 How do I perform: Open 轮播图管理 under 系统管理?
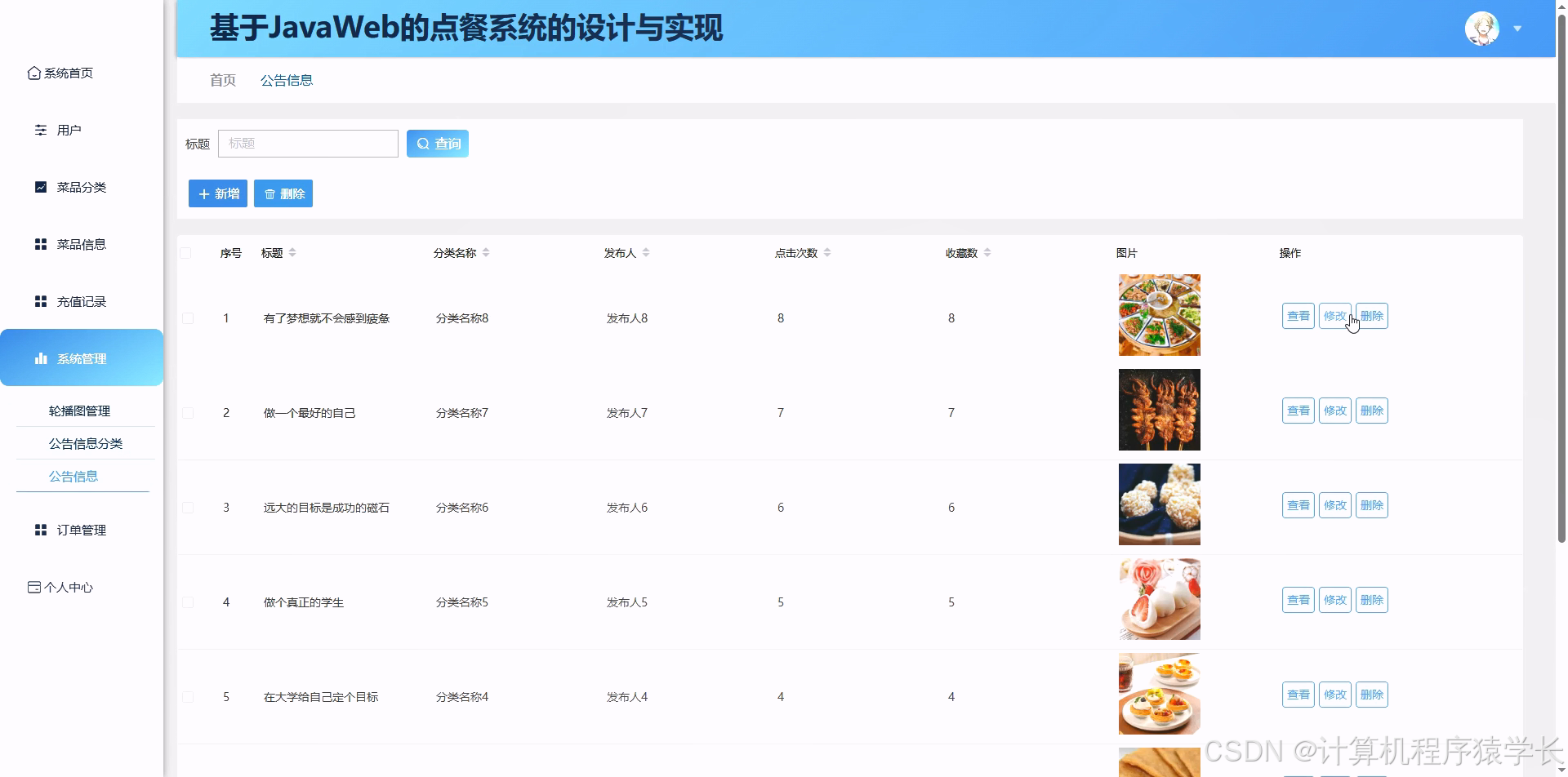(79, 411)
